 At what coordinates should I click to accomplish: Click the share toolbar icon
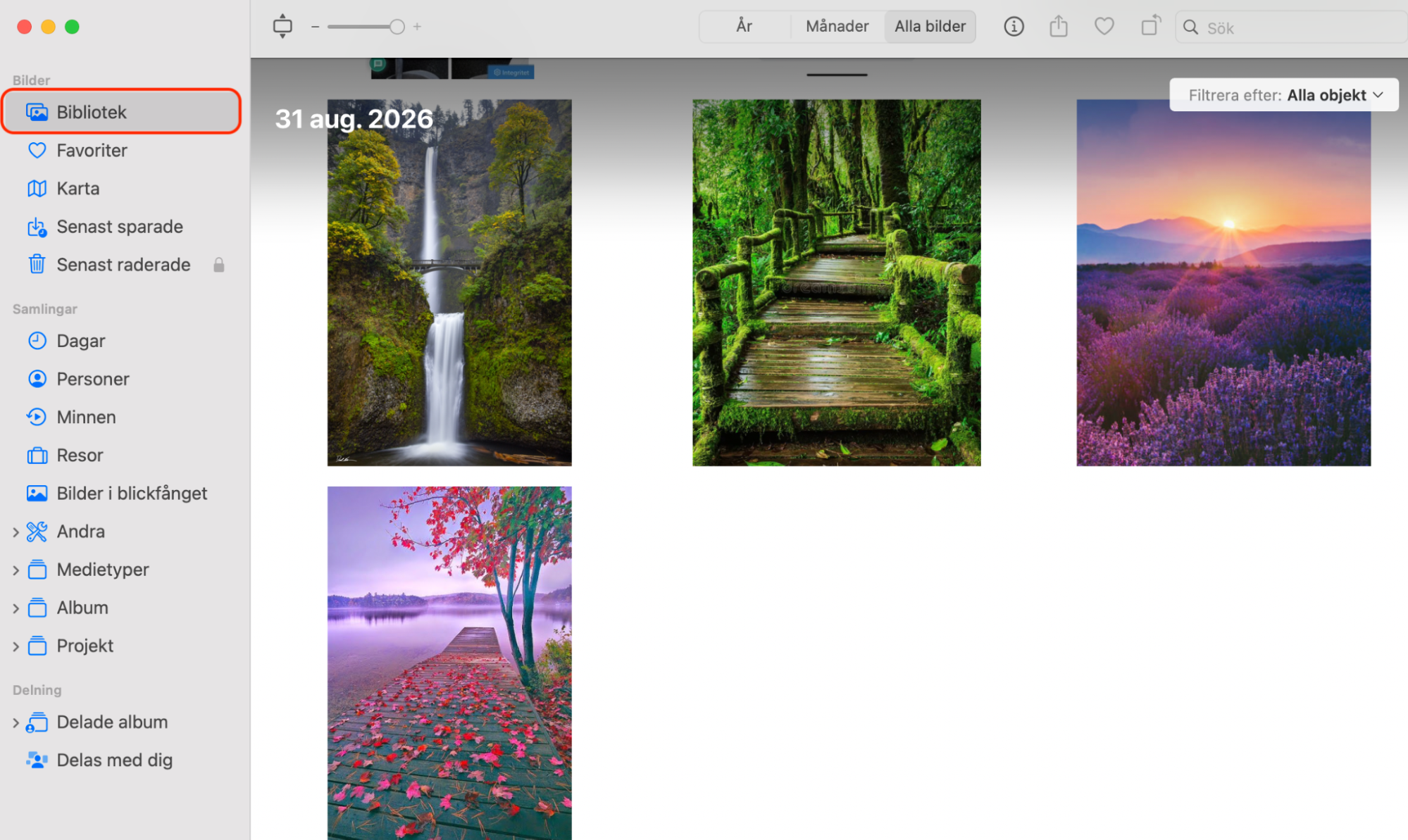pos(1058,27)
